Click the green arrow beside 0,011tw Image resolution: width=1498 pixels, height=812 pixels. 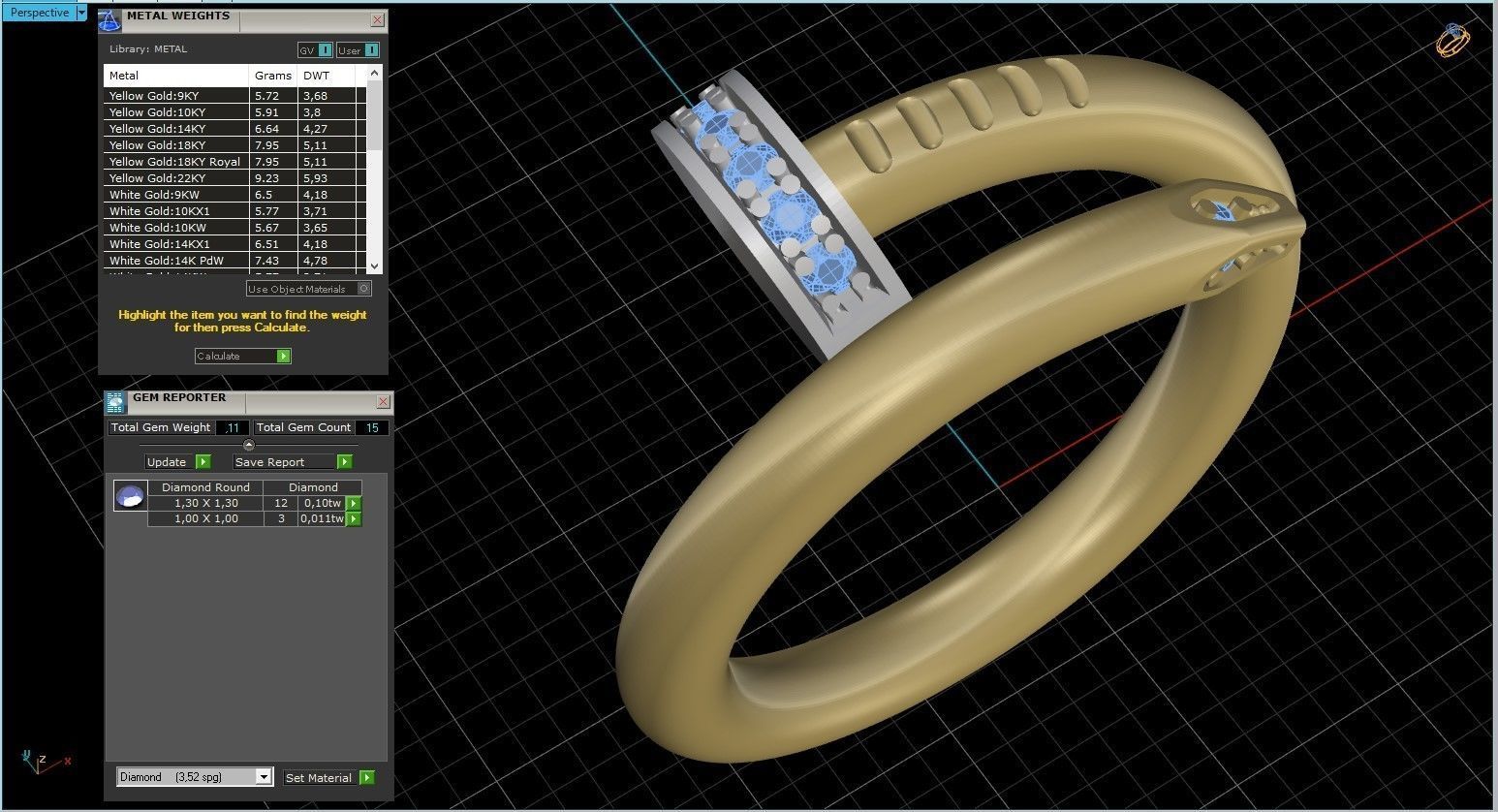click(354, 518)
